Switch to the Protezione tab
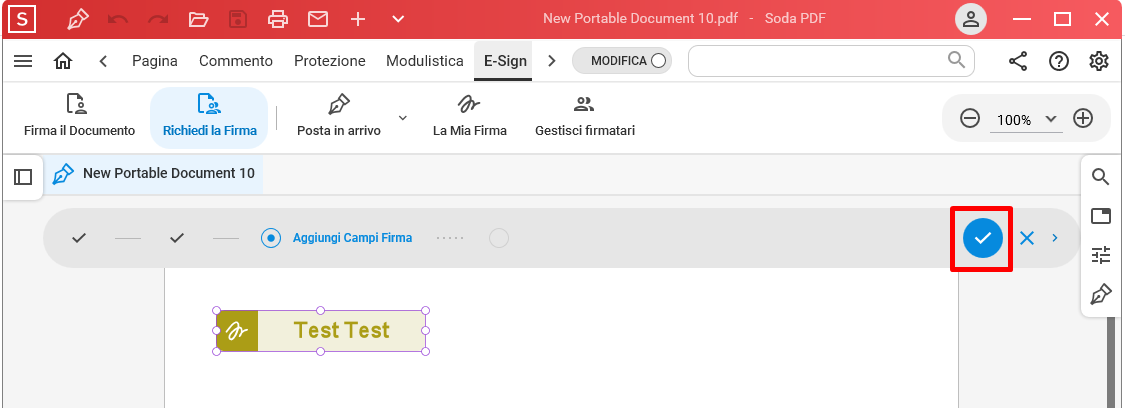The width and height of the screenshot is (1125, 408). point(329,61)
